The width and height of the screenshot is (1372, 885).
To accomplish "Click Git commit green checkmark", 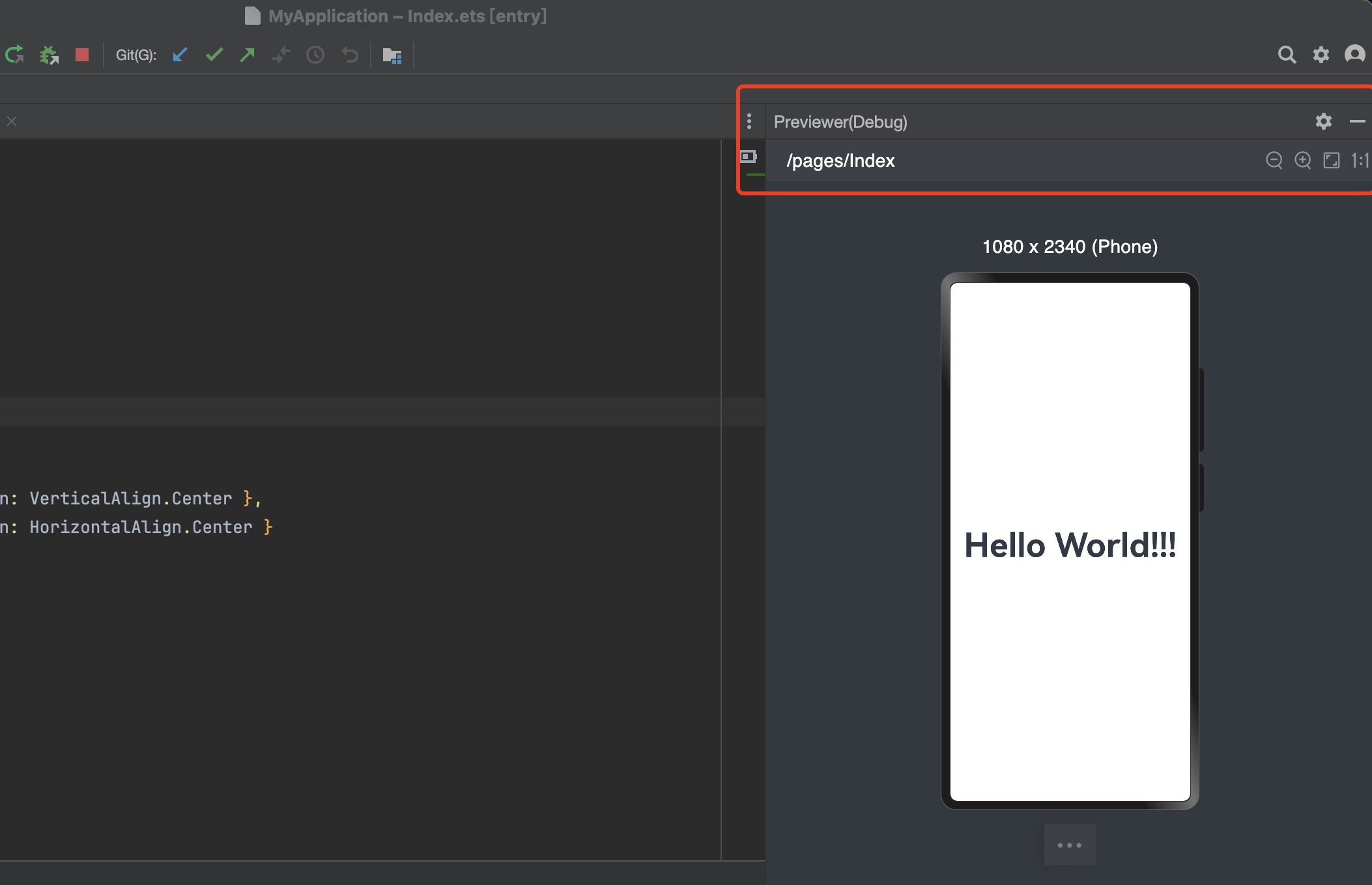I will click(214, 55).
